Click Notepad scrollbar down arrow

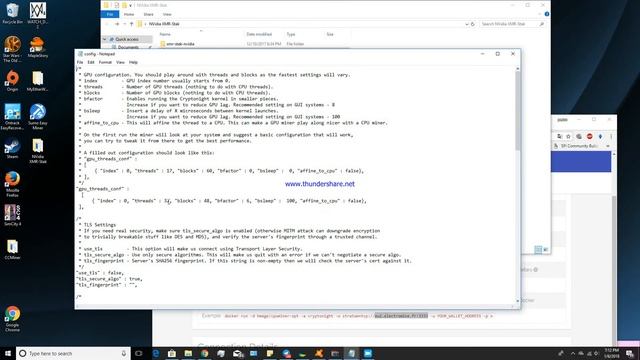click(x=518, y=301)
